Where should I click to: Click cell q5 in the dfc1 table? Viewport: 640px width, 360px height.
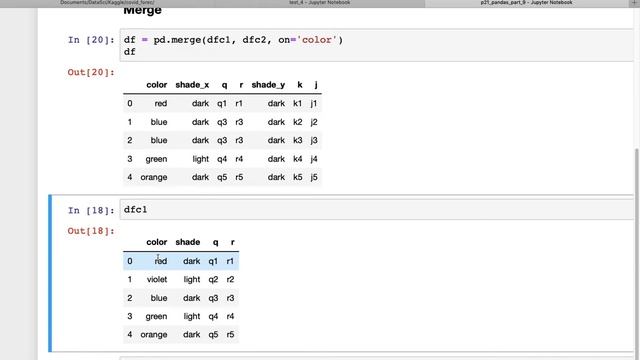click(x=213, y=335)
